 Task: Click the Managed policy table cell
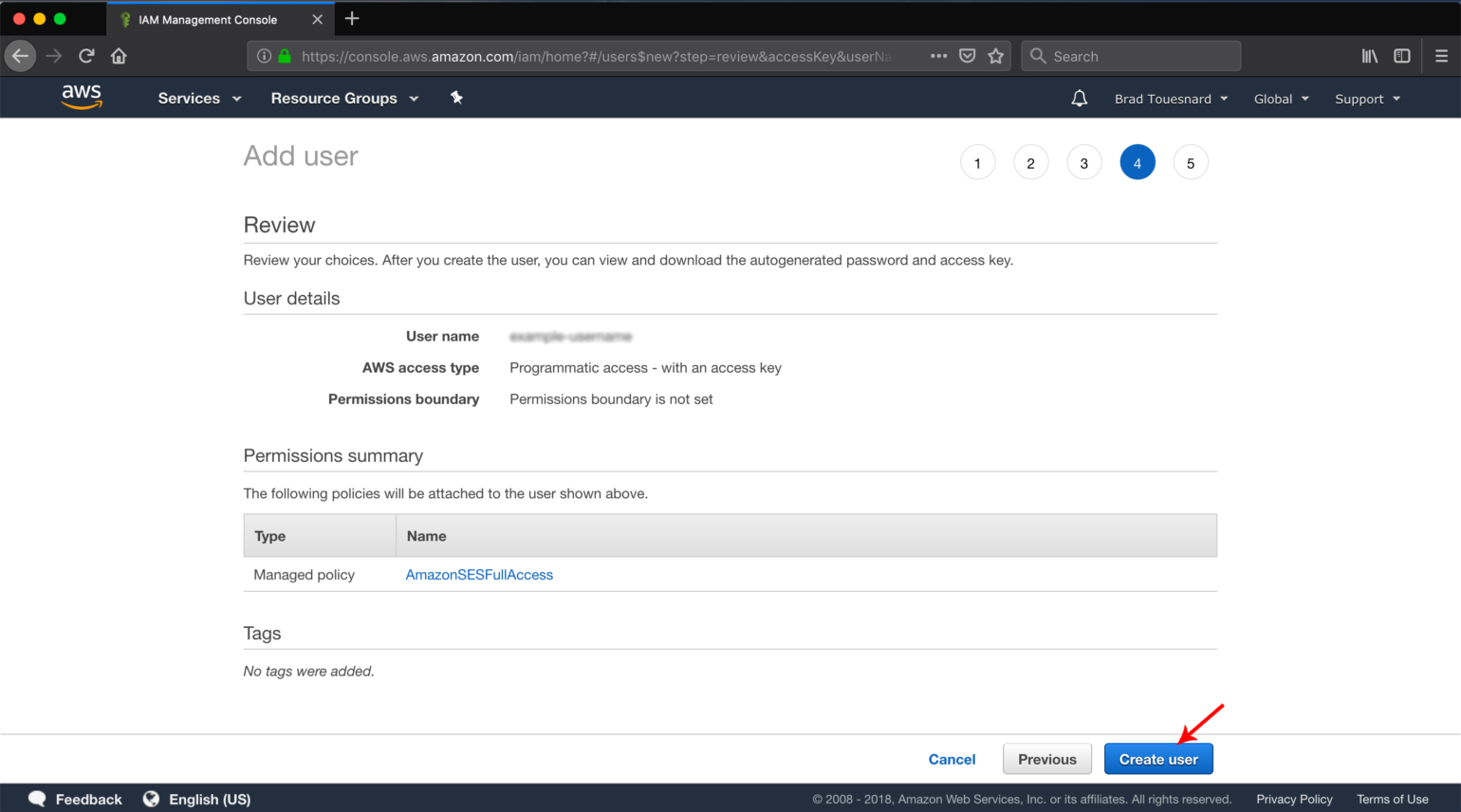click(304, 575)
